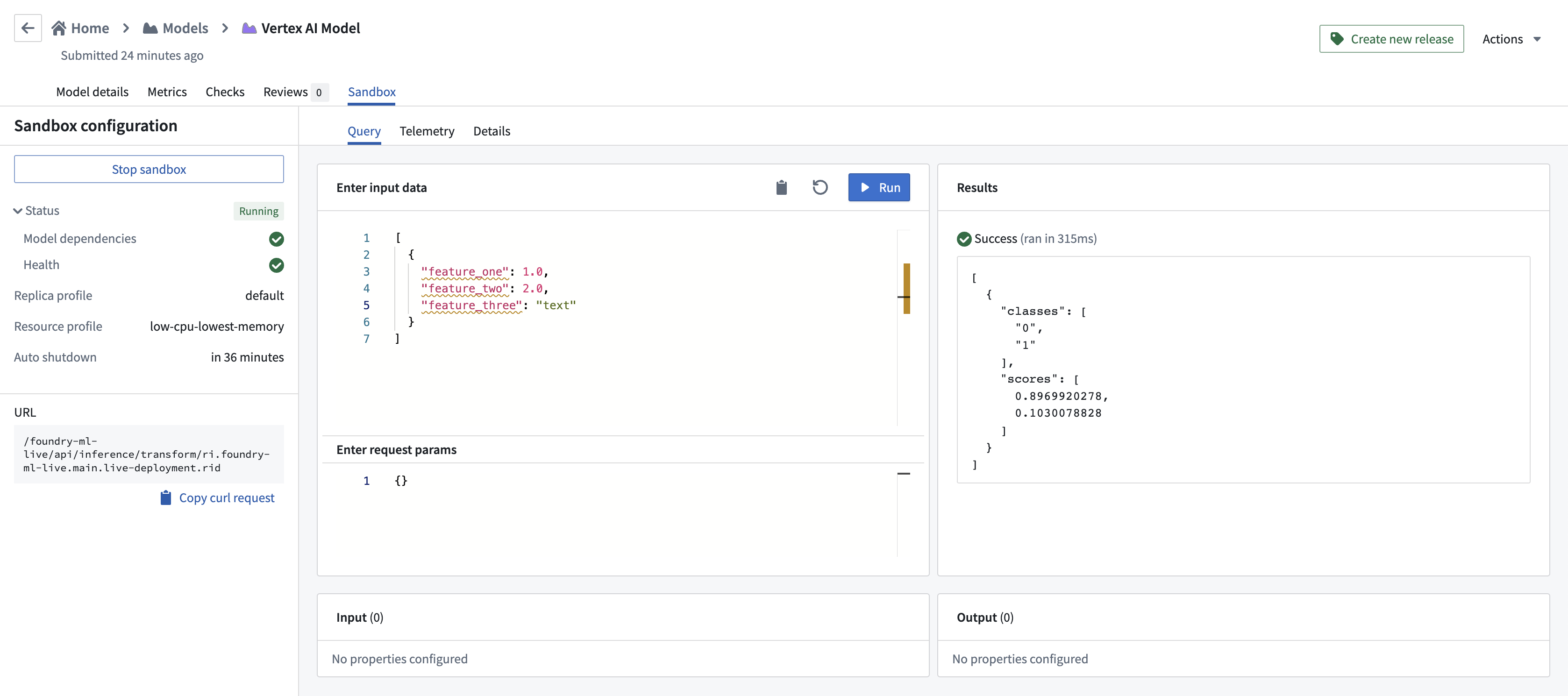1568x696 pixels.
Task: Click reset input data icon
Action: pos(820,187)
